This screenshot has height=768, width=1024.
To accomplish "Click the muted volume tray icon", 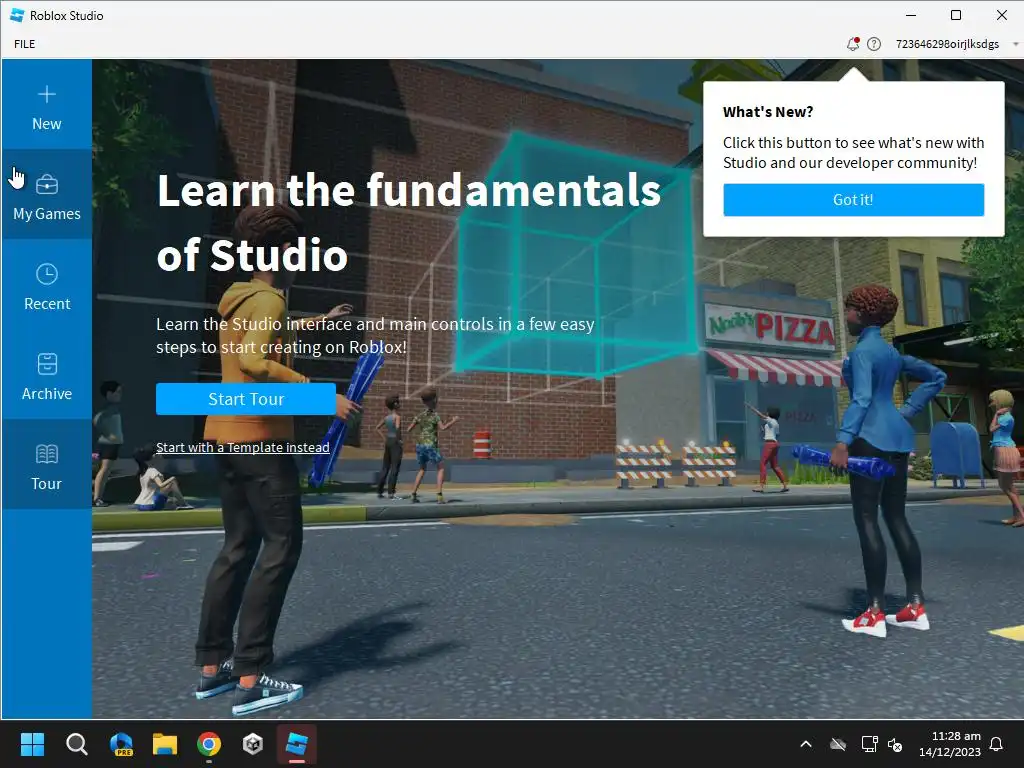I will (895, 744).
